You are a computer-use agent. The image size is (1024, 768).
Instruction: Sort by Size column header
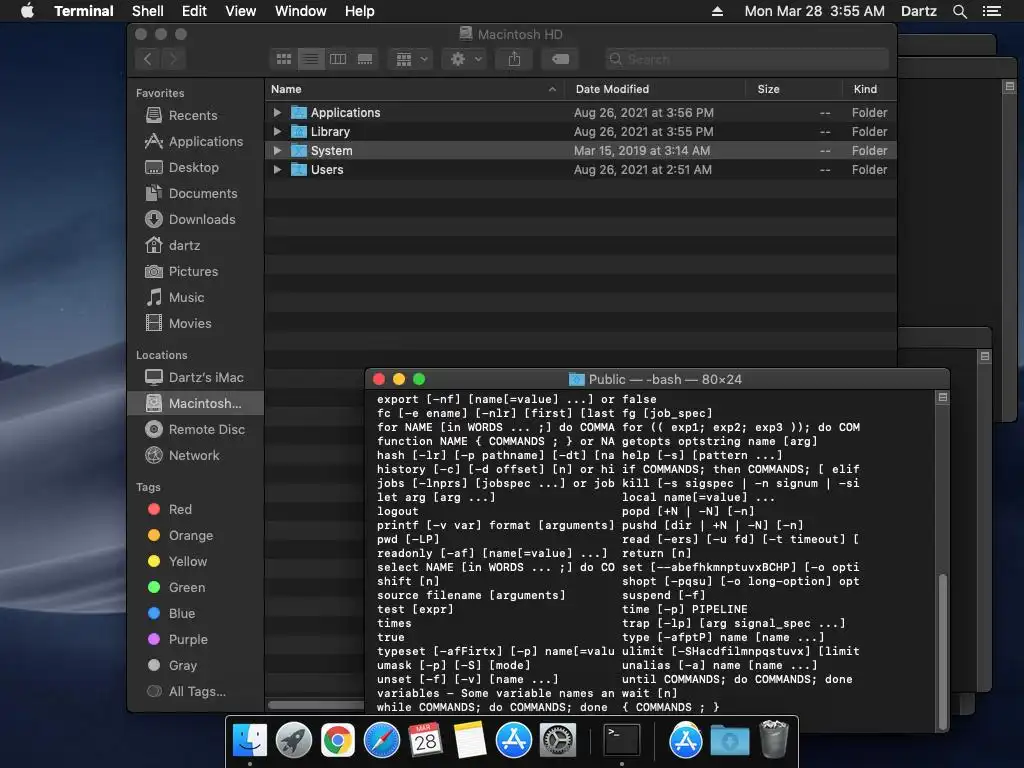793,89
